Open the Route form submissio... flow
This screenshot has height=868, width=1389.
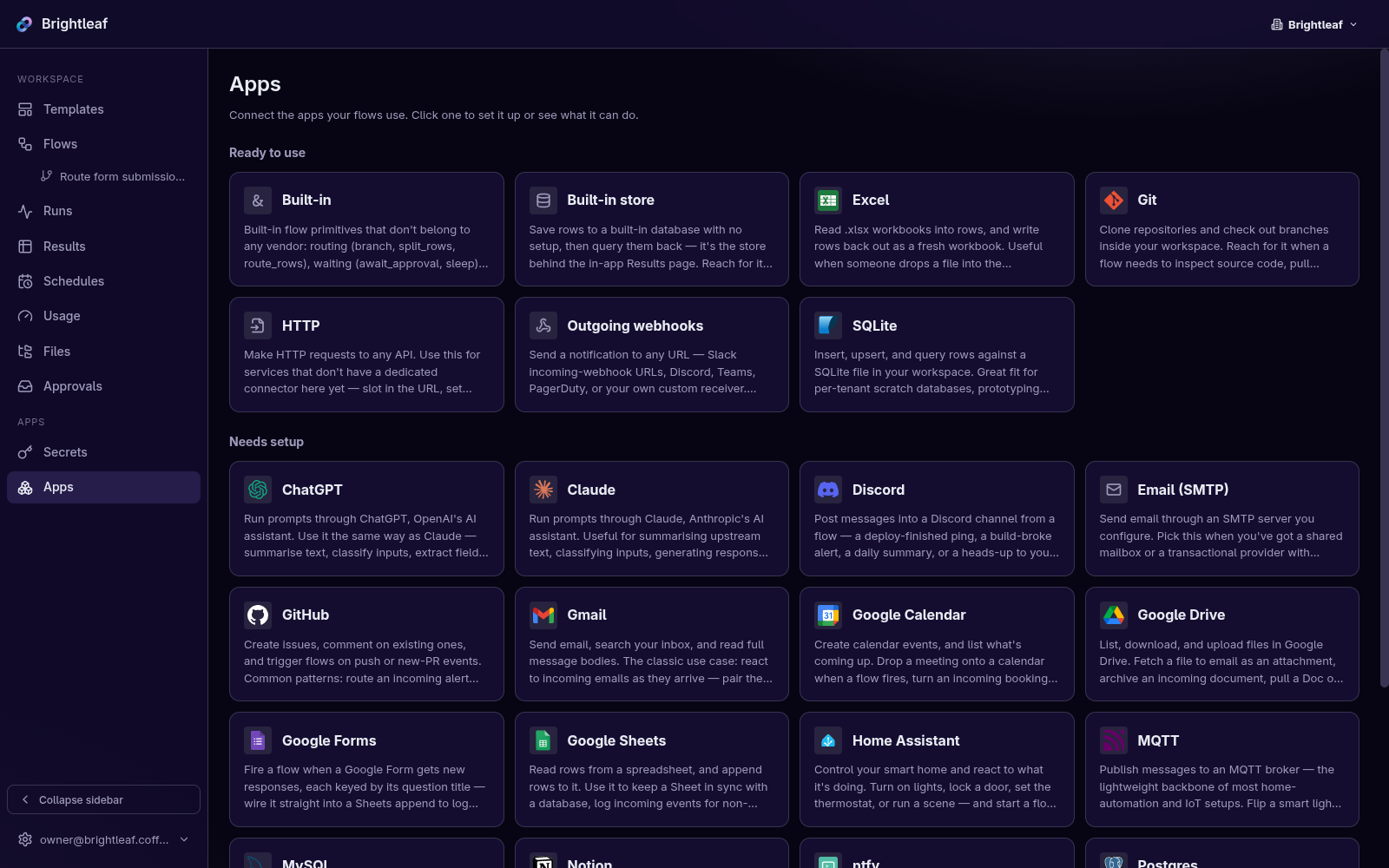(113, 176)
